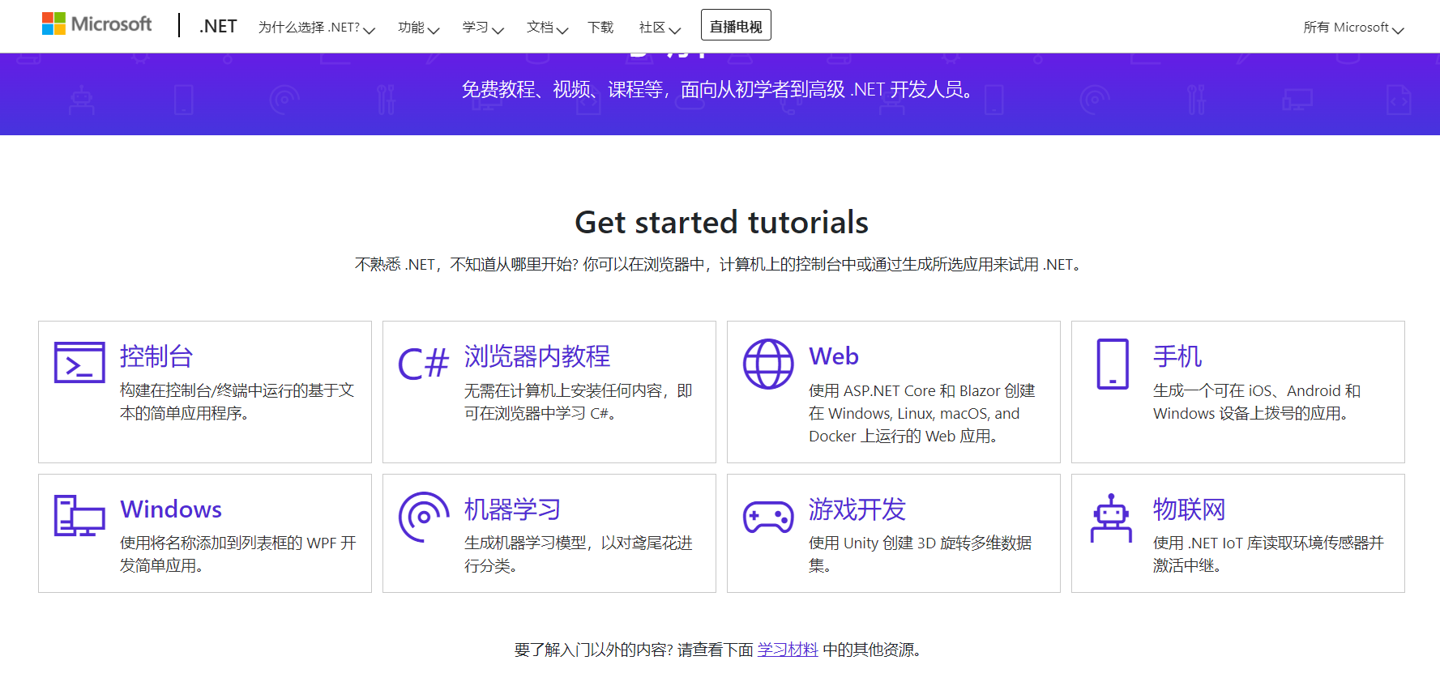1440x686 pixels.
Task: Open the 所有 Microsoft dropdown
Action: 1353,28
